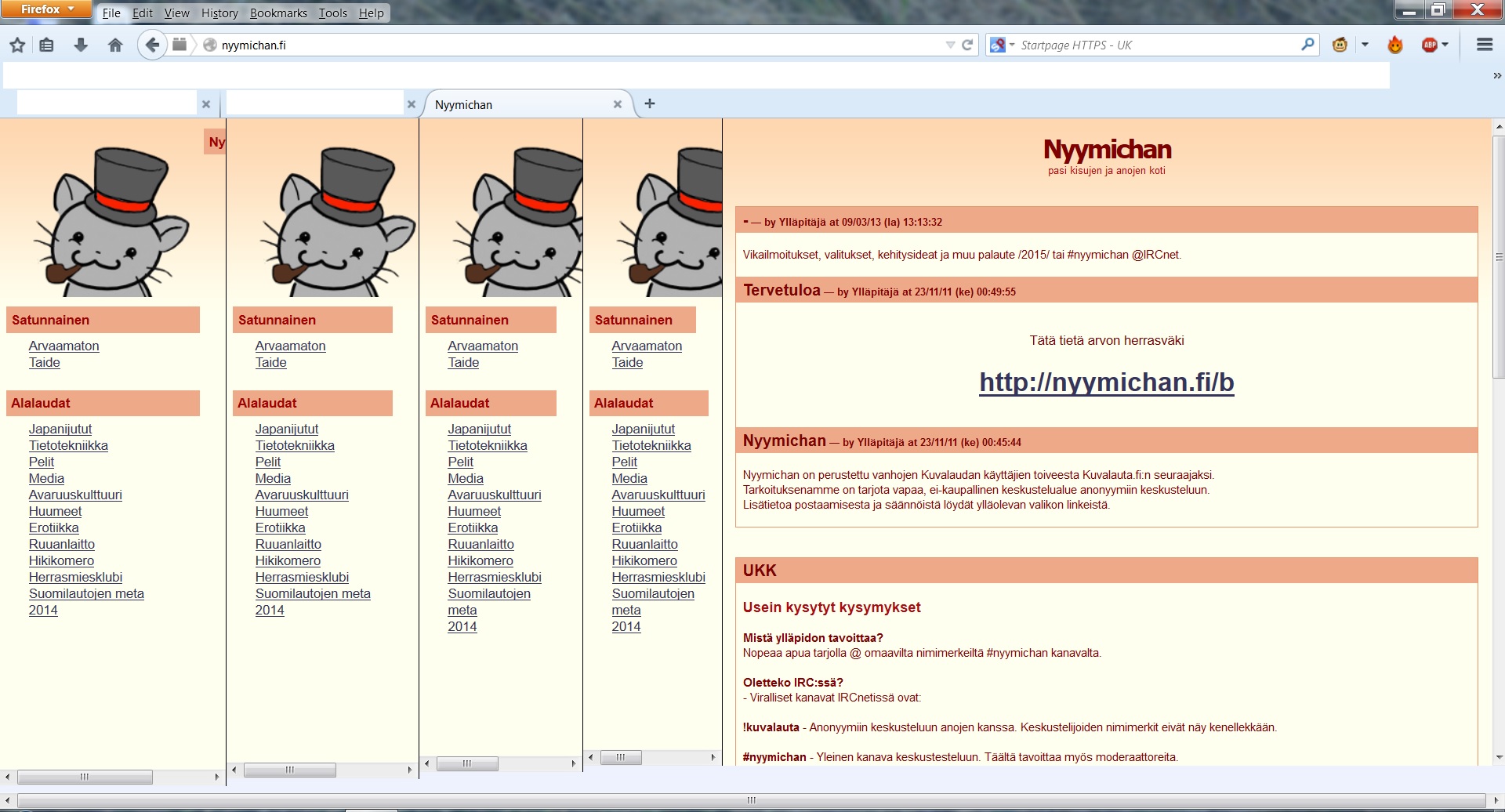Switch to the Nyymichan tab
Image resolution: width=1505 pixels, height=812 pixels.
517,105
